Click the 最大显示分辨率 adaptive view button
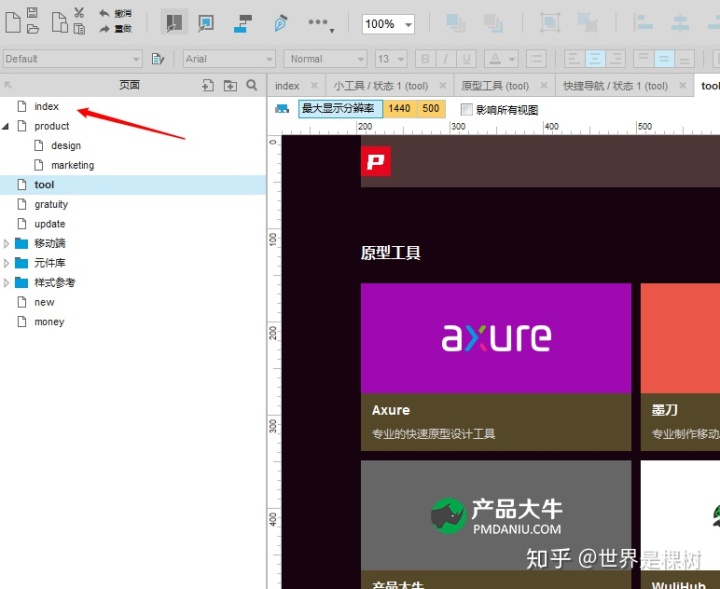The width and height of the screenshot is (720, 589). [x=340, y=109]
